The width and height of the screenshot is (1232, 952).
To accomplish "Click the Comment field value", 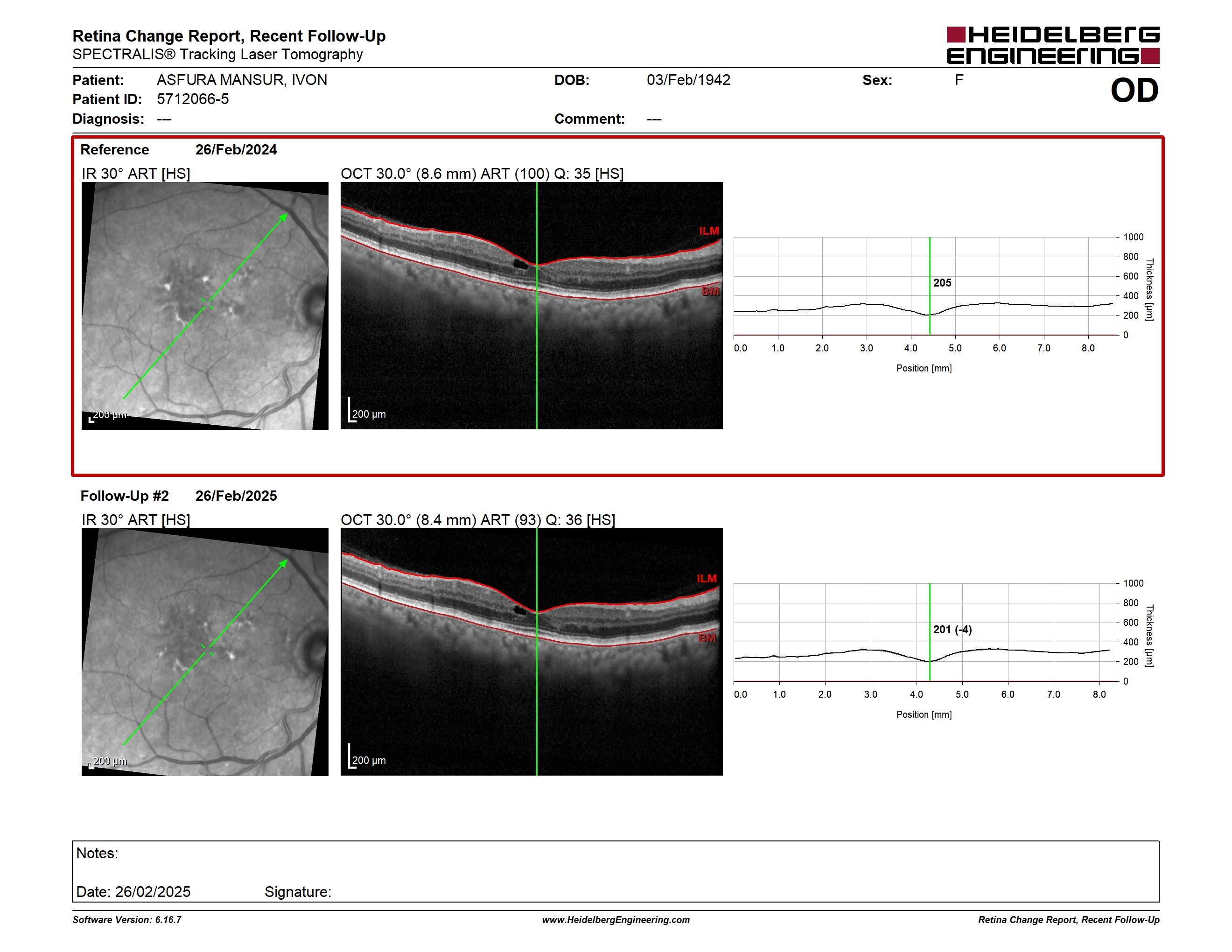I will tap(654, 119).
